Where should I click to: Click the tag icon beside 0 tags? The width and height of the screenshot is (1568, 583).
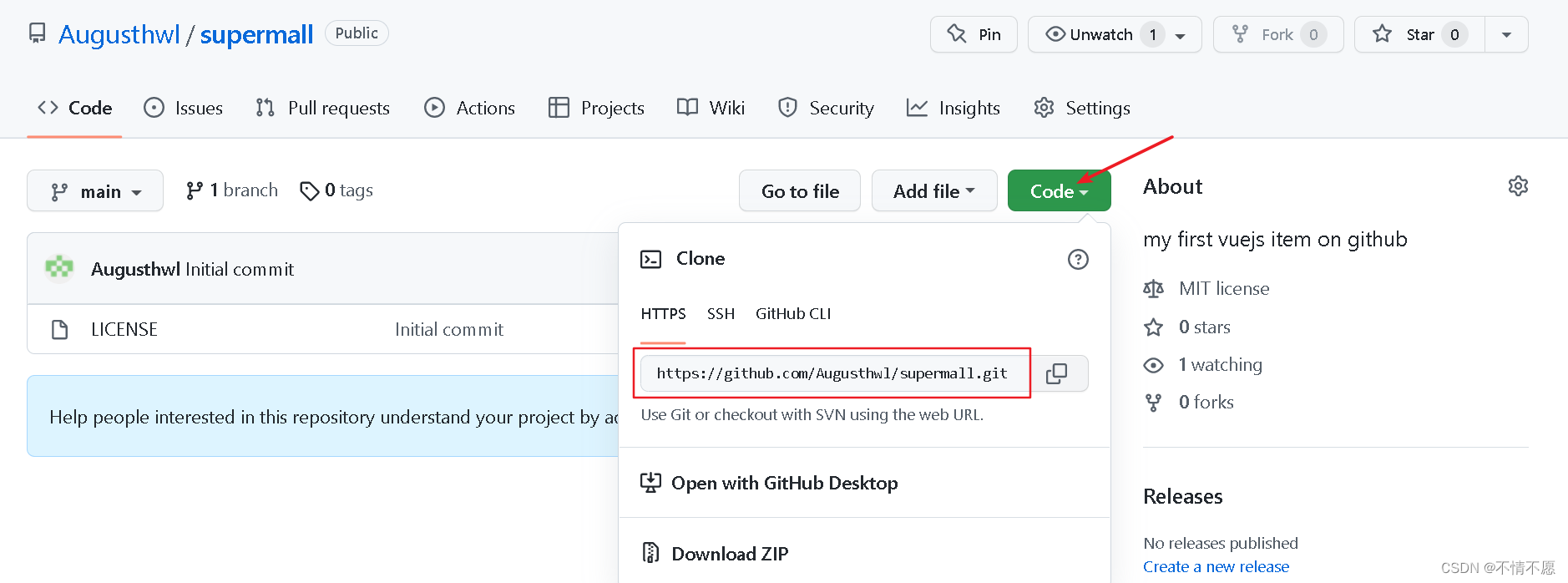click(x=310, y=191)
